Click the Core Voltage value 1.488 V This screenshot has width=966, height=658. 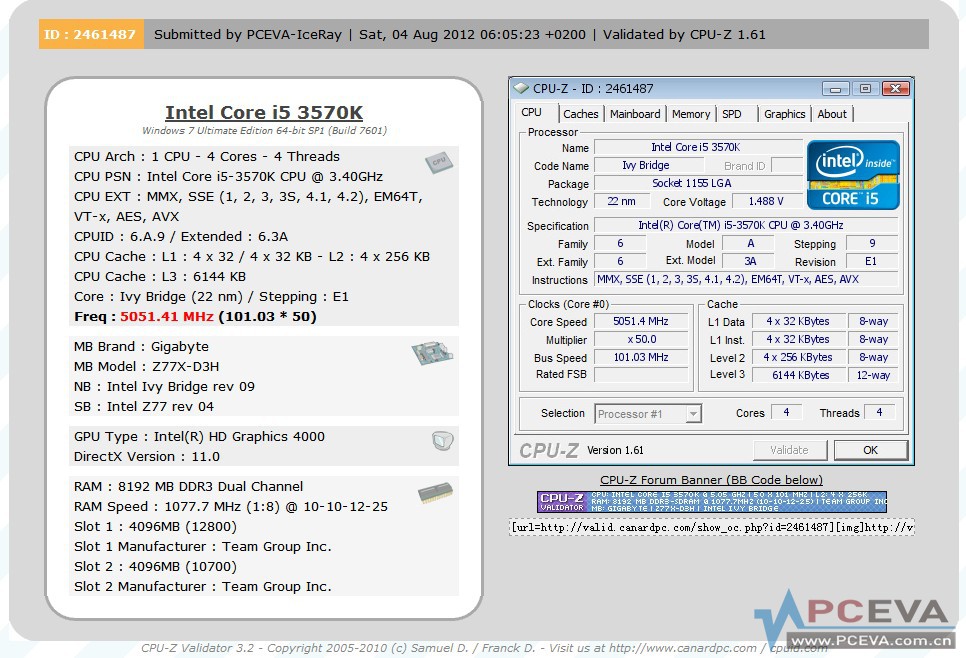coord(766,201)
